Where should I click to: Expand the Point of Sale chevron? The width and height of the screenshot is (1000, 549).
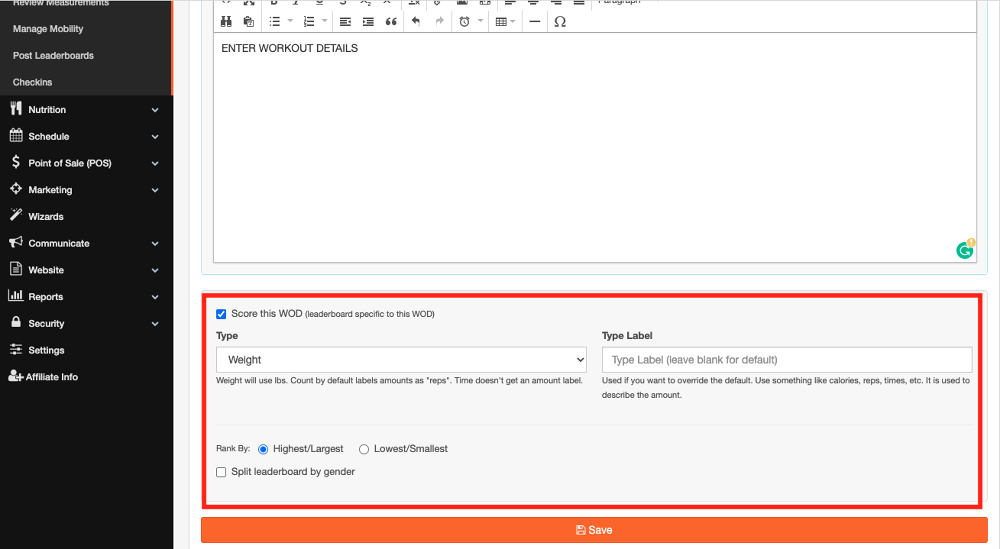[155, 164]
